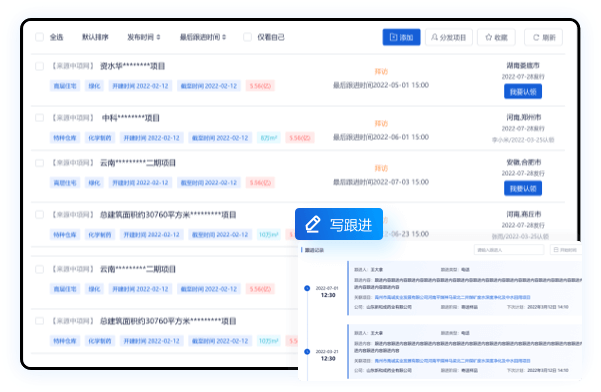Click 5.56(亿) tag in 资水华 row
The image size is (601, 392).
260,86
